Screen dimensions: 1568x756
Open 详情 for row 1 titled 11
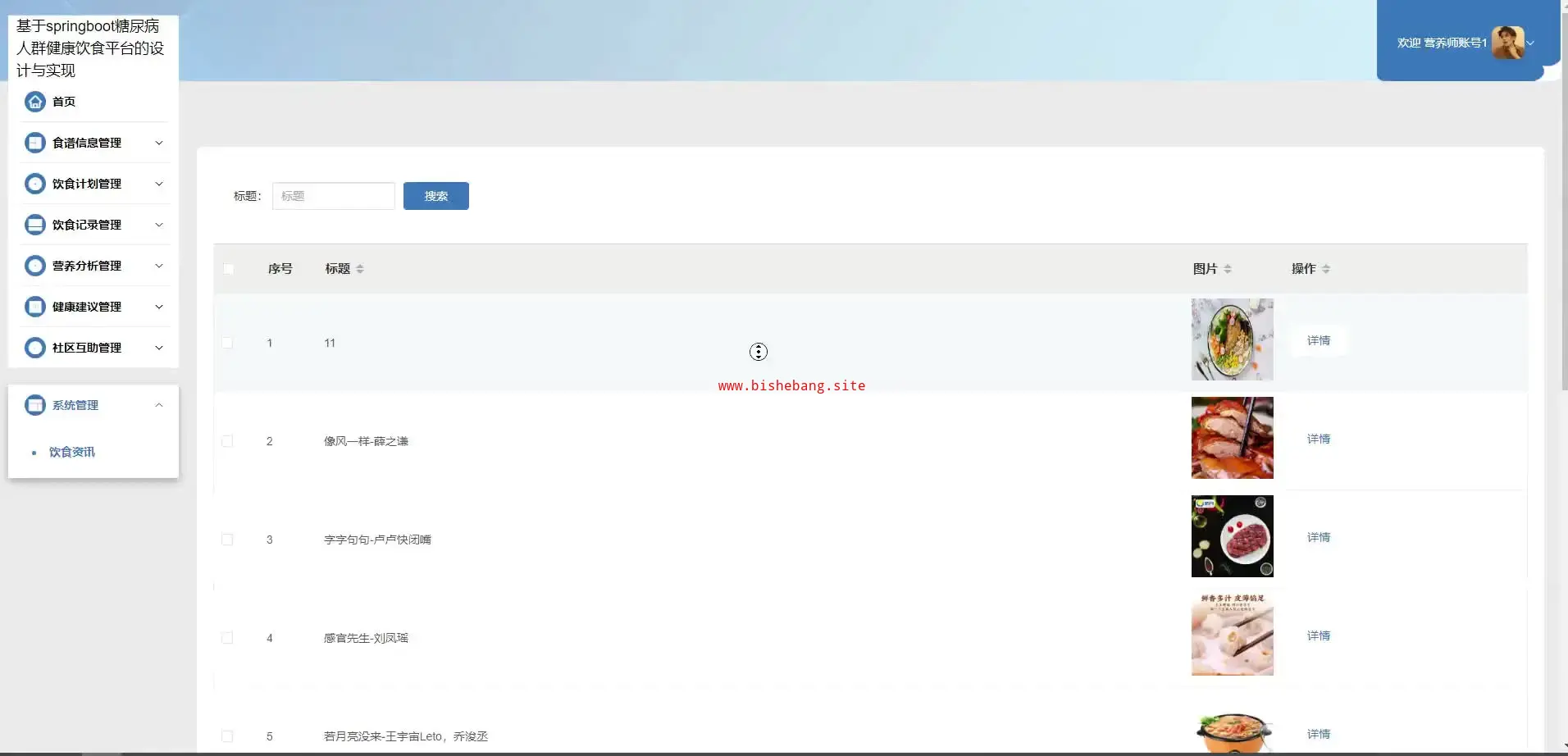(1319, 340)
